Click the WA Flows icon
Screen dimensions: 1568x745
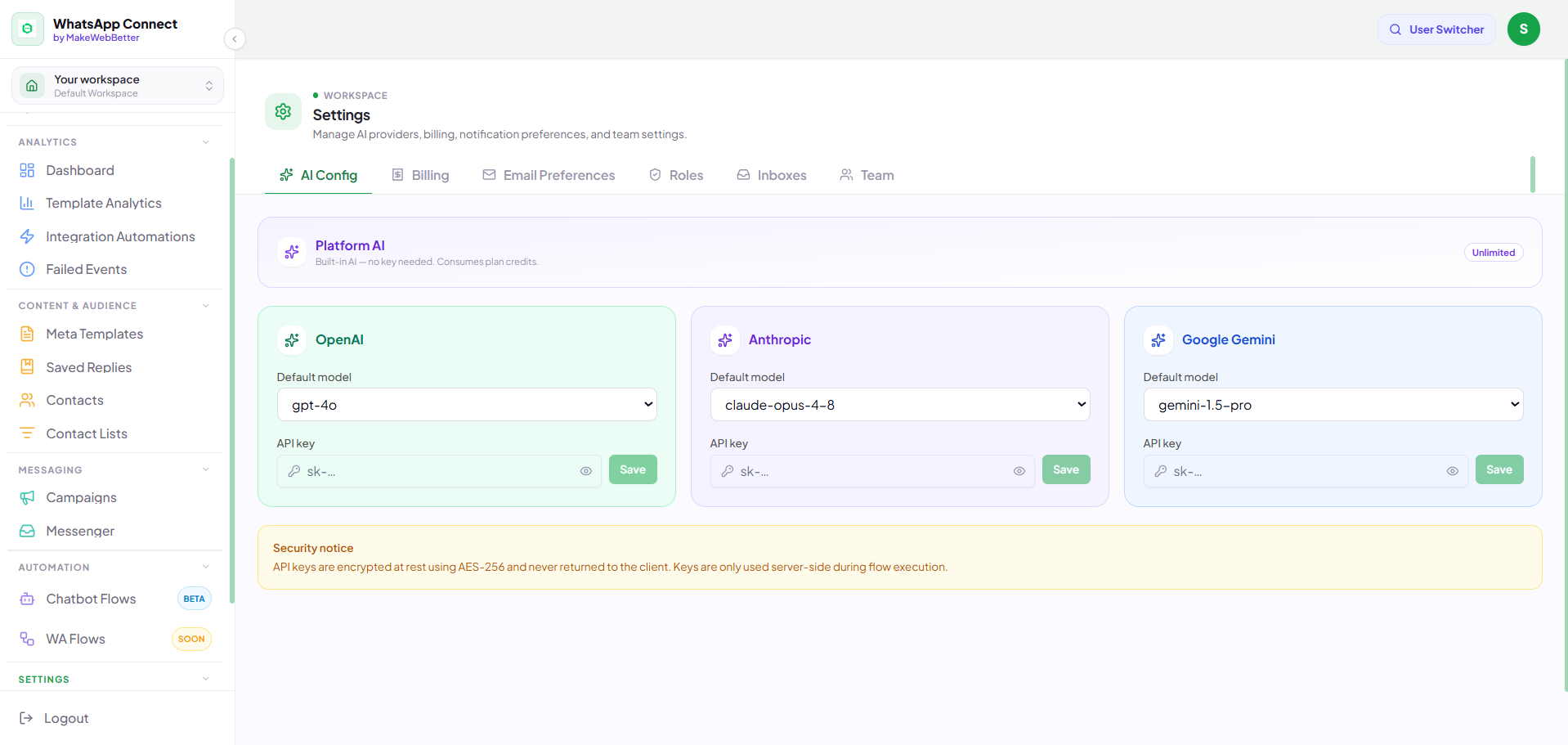pyautogui.click(x=27, y=639)
